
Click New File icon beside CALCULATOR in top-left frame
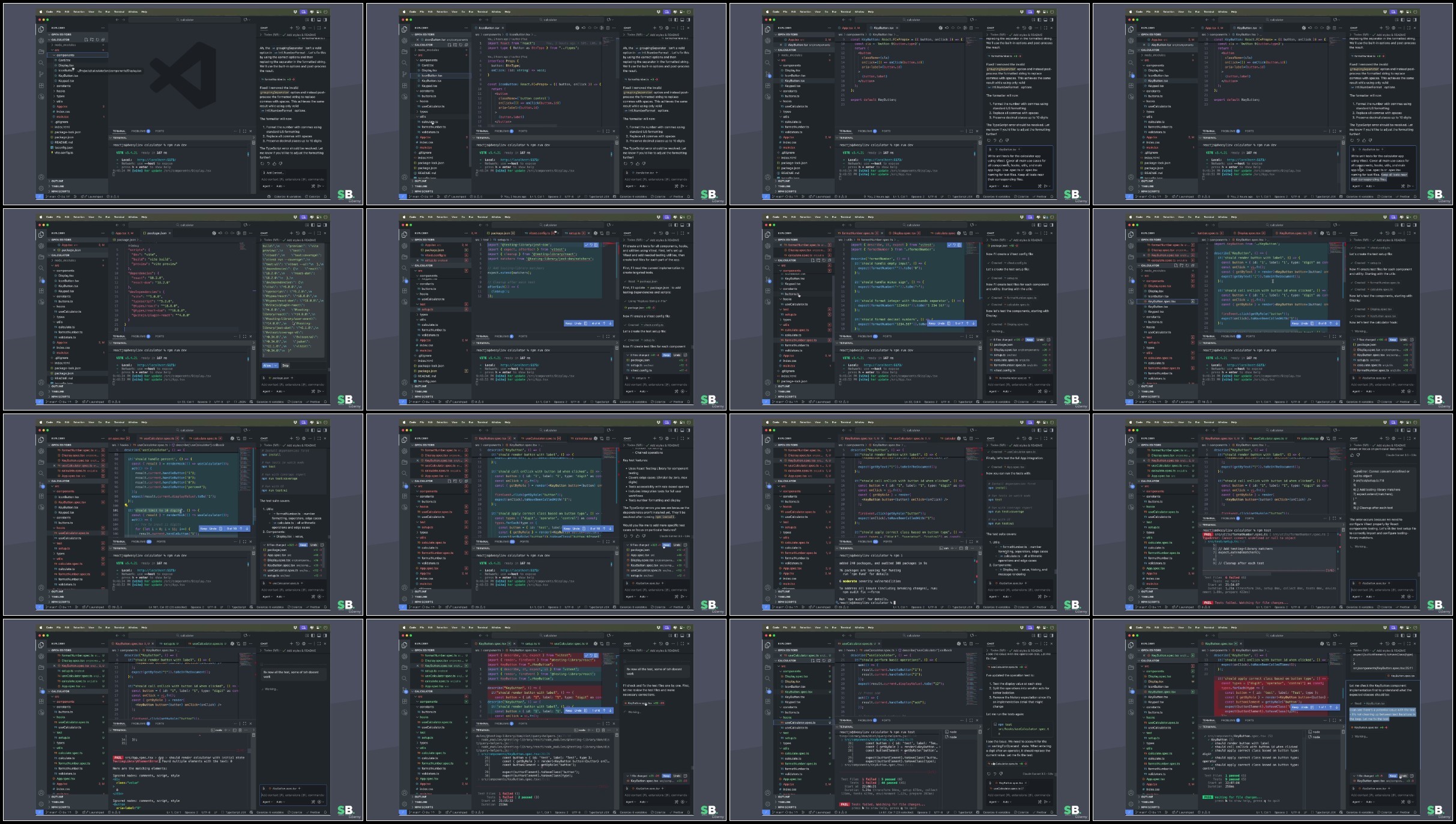click(86, 40)
